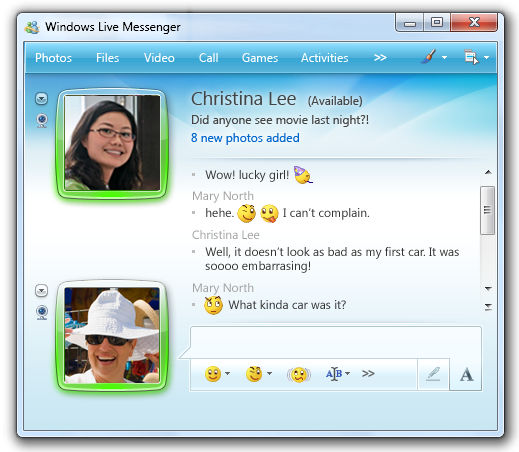Open the show menu icon in toolbar

[x=471, y=57]
